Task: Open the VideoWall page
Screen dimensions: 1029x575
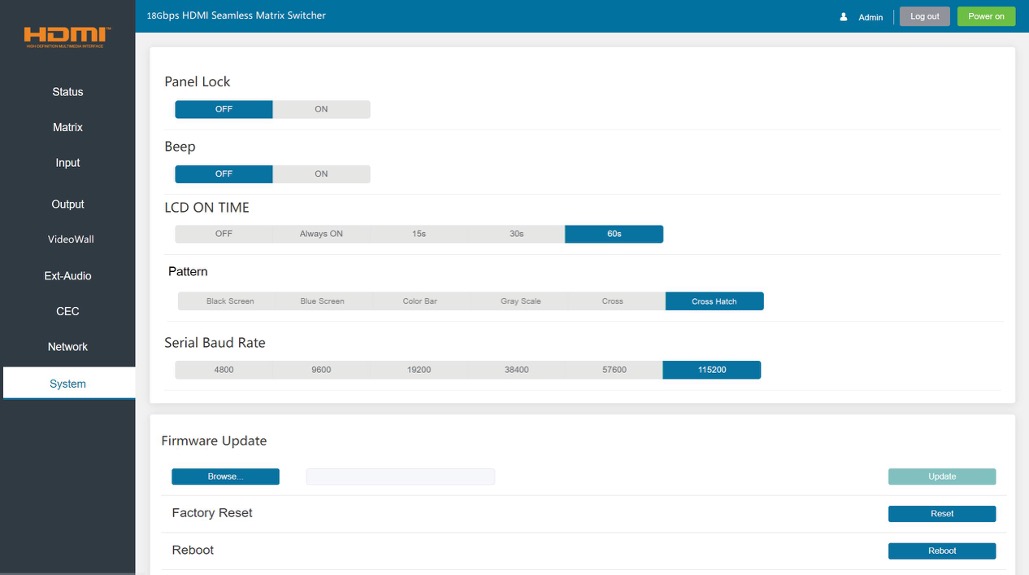Action: pyautogui.click(x=70, y=240)
